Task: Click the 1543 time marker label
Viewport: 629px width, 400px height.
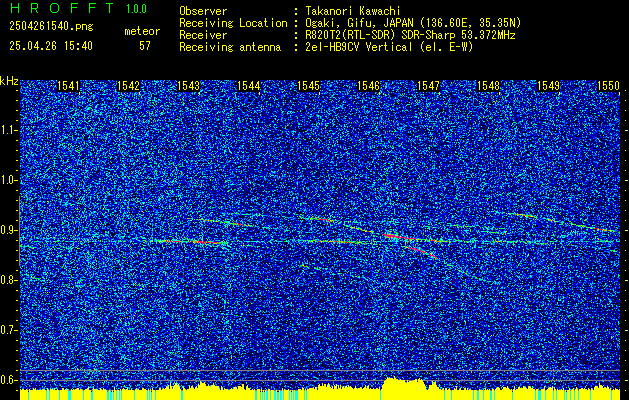Action: [x=189, y=86]
